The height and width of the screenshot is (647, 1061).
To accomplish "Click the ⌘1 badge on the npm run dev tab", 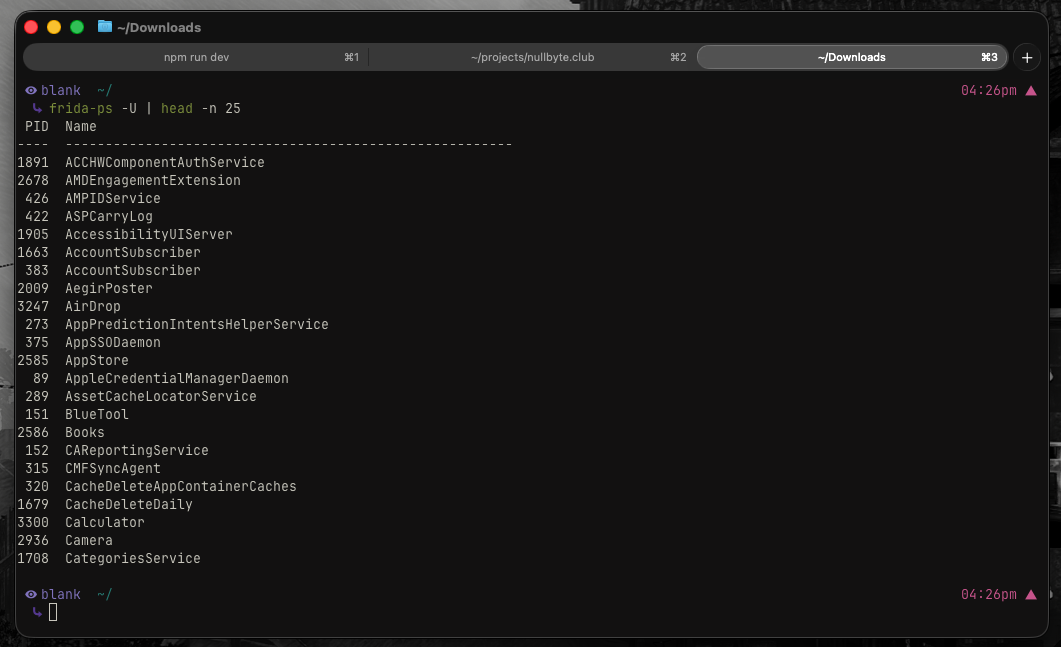I will click(x=348, y=57).
